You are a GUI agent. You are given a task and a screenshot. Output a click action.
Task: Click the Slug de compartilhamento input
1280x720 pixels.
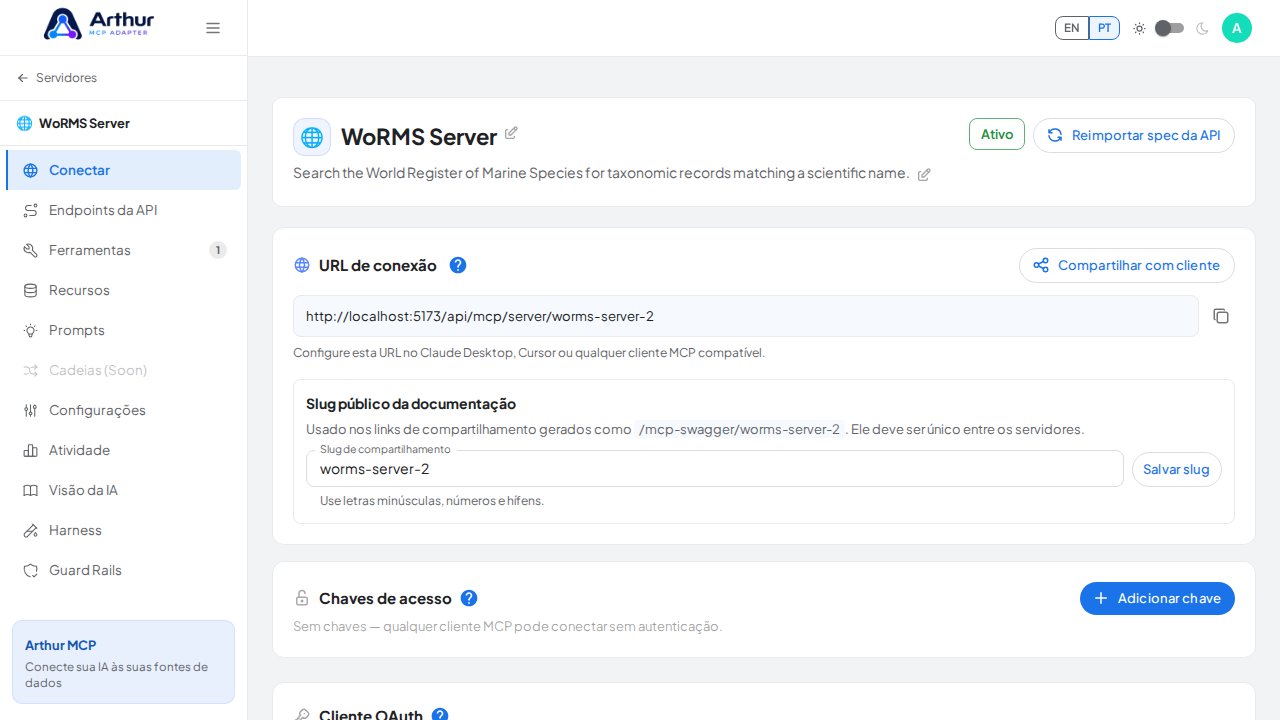coord(715,469)
